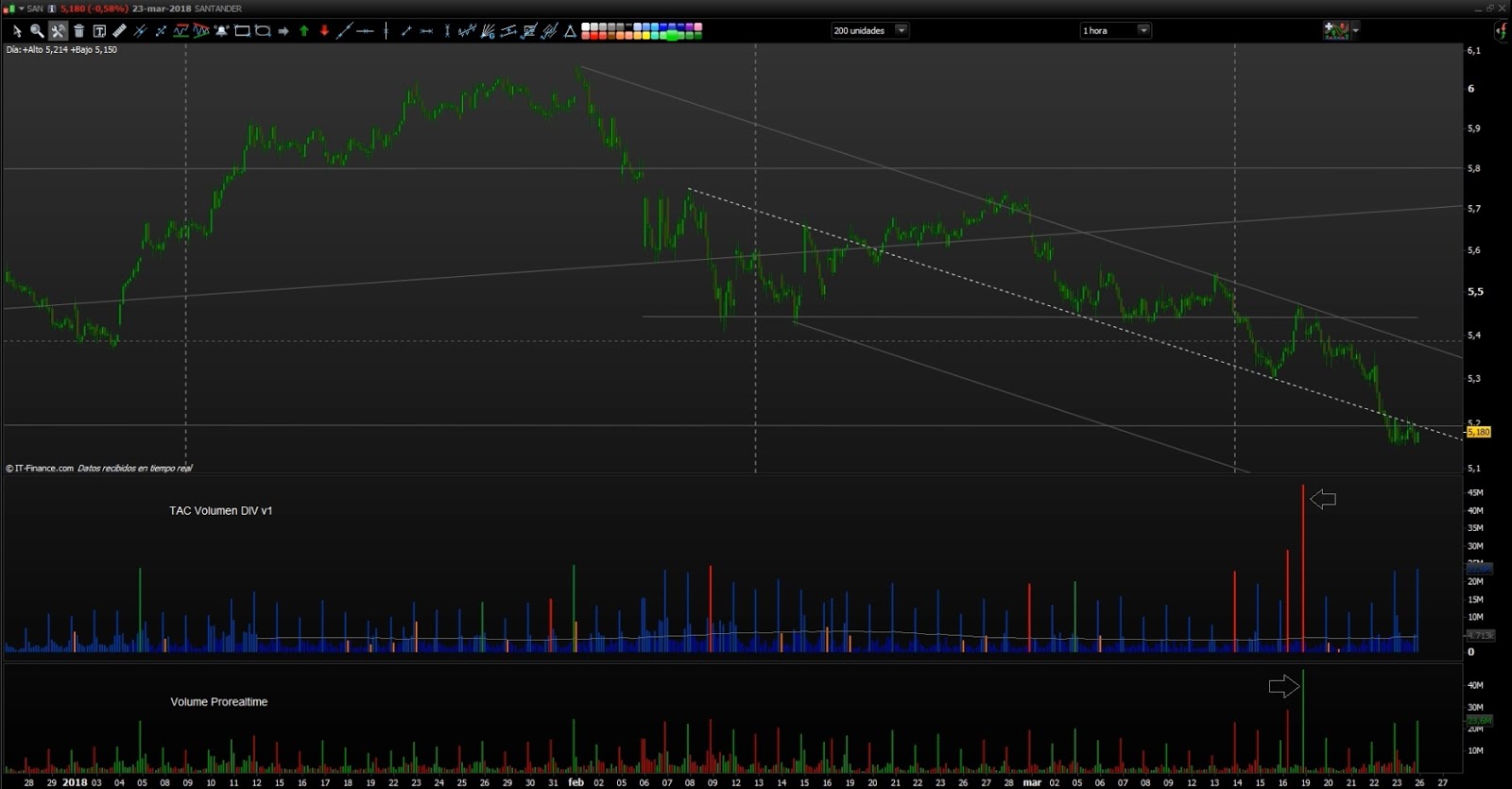The image size is (1512, 789).
Task: Toggle the wrench and hammer tools button
Action: pos(58,31)
